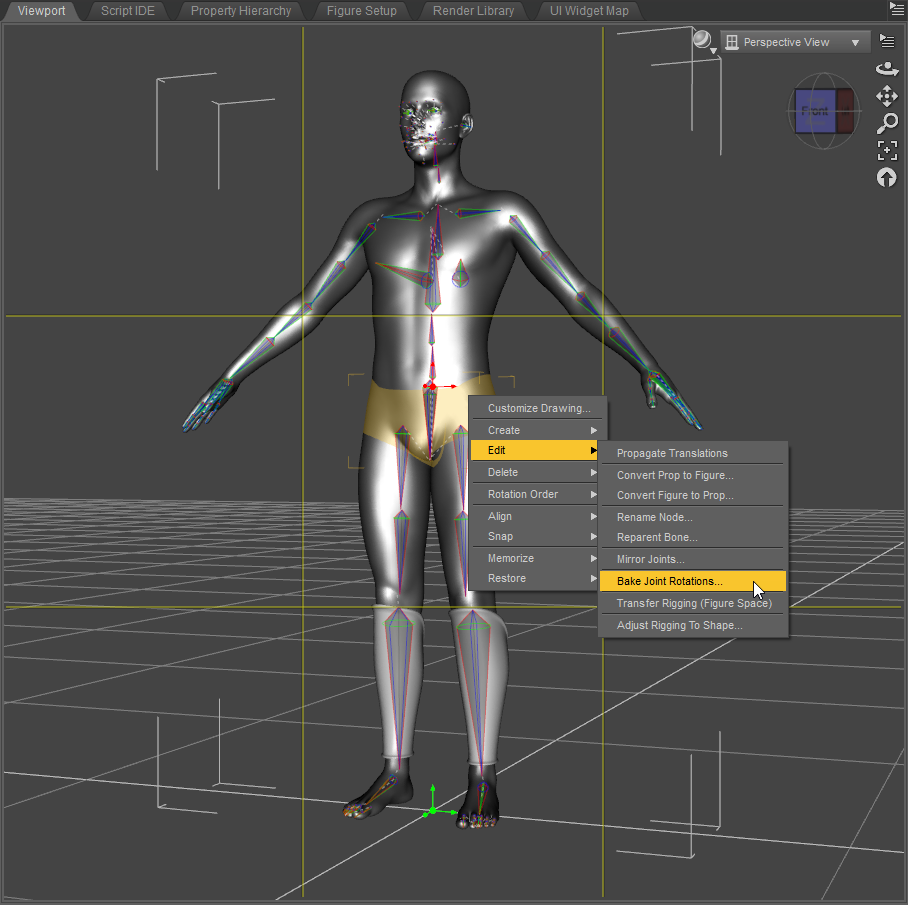Choose Rename Node option

[x=693, y=517]
